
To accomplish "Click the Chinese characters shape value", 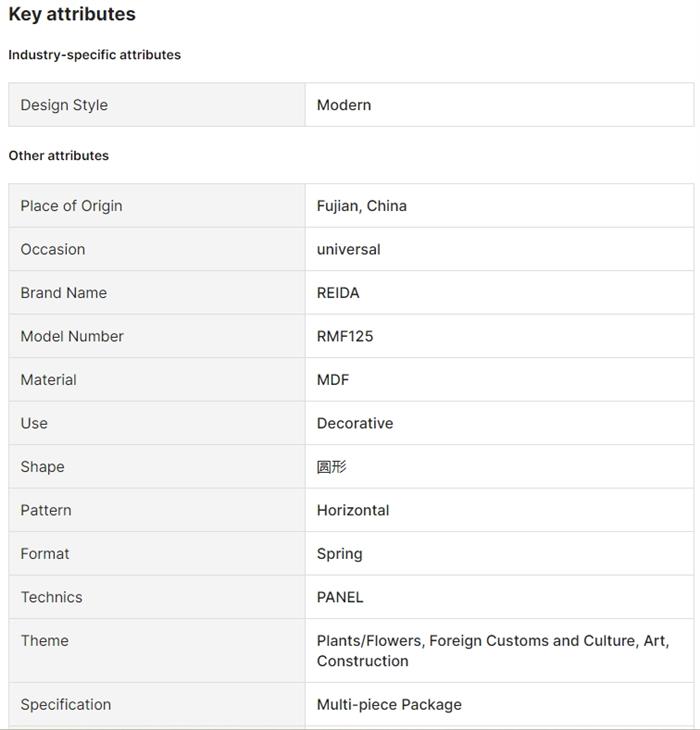I will (332, 467).
